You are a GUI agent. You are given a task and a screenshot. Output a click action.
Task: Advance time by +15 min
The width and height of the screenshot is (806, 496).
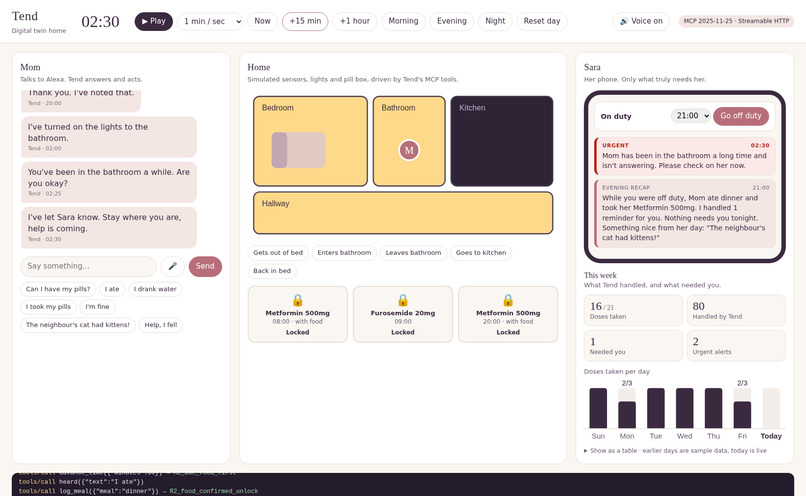(305, 21)
